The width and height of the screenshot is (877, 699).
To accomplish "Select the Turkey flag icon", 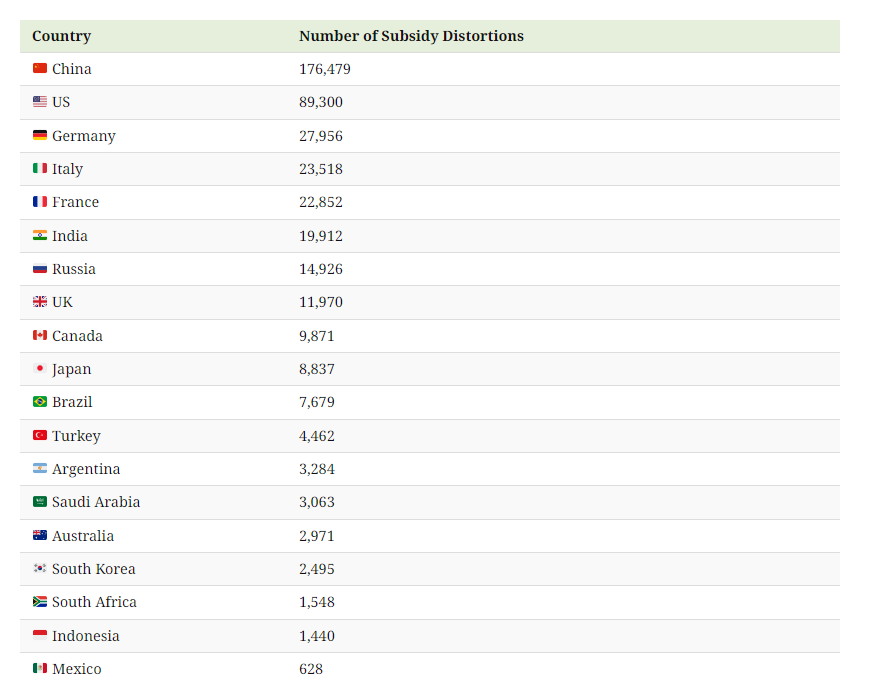I will [x=40, y=435].
